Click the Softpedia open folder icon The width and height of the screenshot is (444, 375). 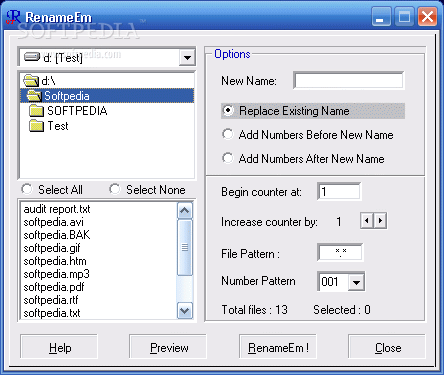click(x=34, y=96)
